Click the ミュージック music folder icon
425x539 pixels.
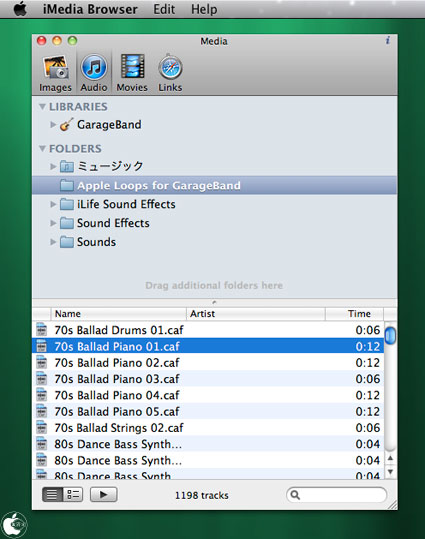click(67, 167)
